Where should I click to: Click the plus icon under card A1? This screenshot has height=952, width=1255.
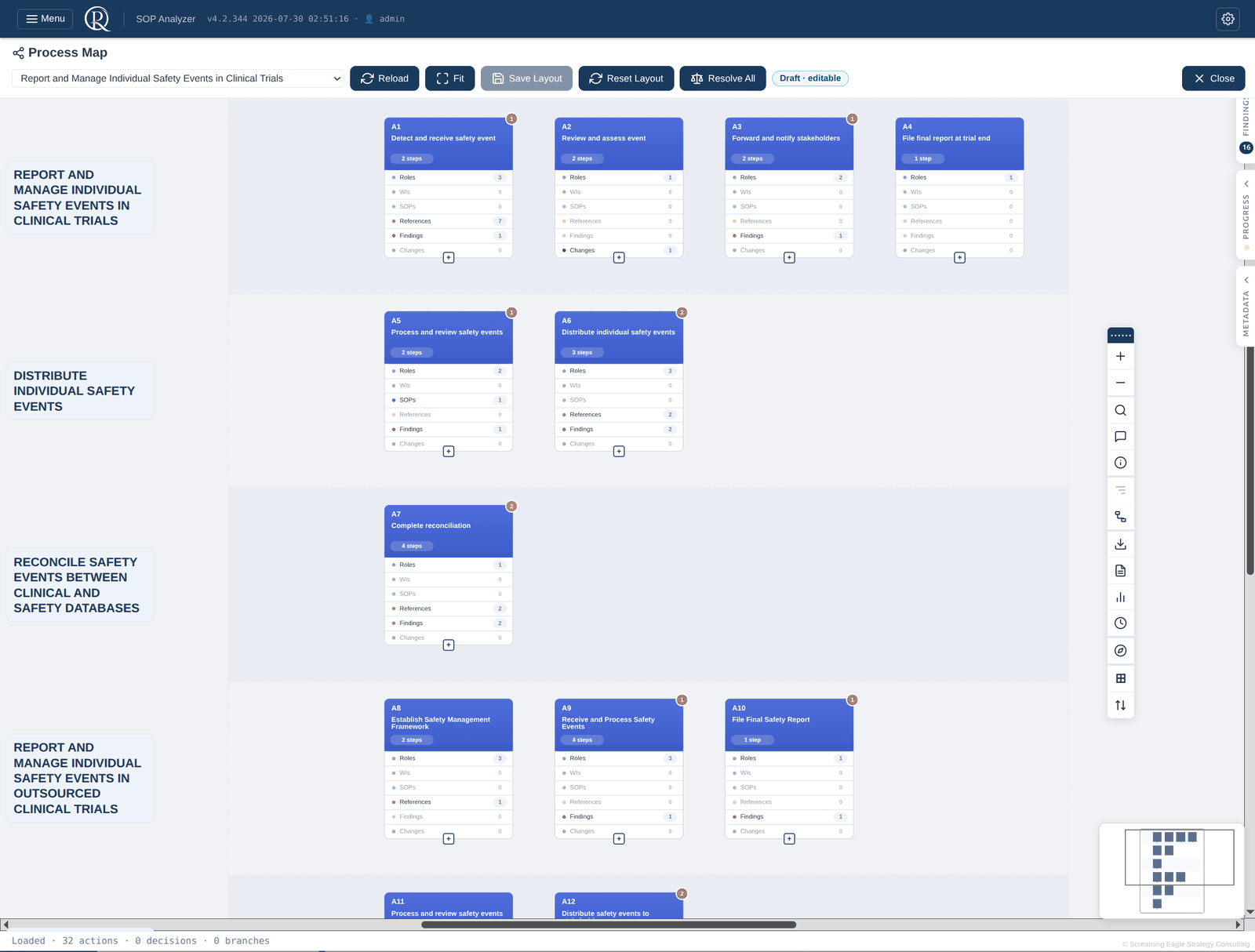pos(449,257)
